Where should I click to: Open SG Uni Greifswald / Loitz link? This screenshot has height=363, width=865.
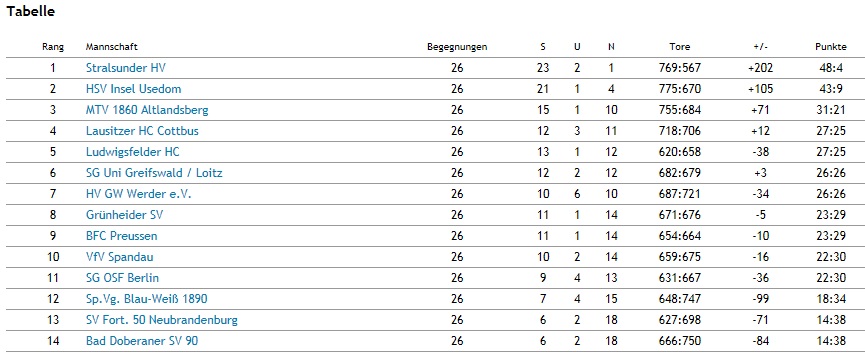154,173
